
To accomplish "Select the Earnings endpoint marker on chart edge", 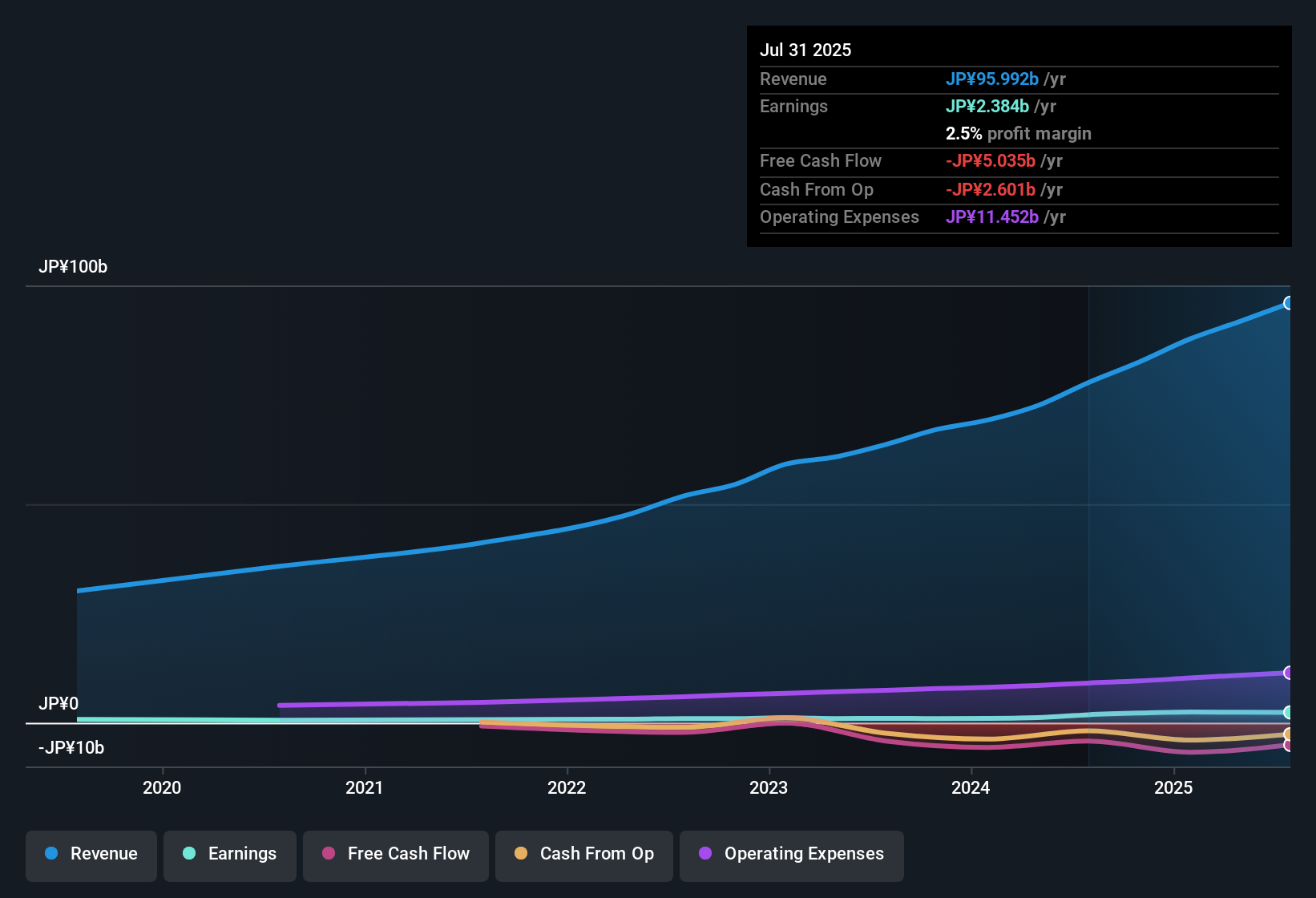I will (1289, 712).
